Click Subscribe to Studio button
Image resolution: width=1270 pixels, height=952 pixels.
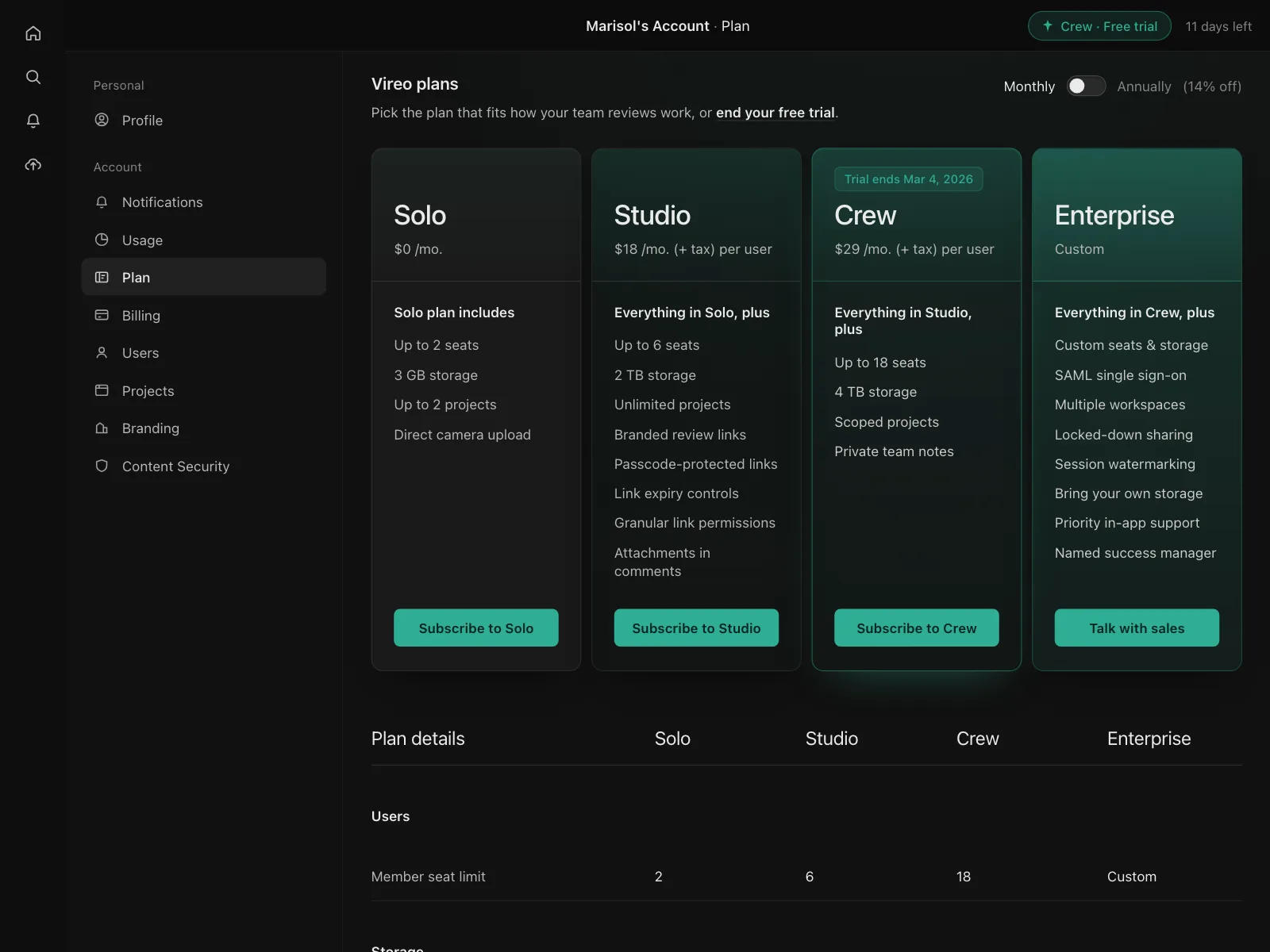click(x=696, y=628)
